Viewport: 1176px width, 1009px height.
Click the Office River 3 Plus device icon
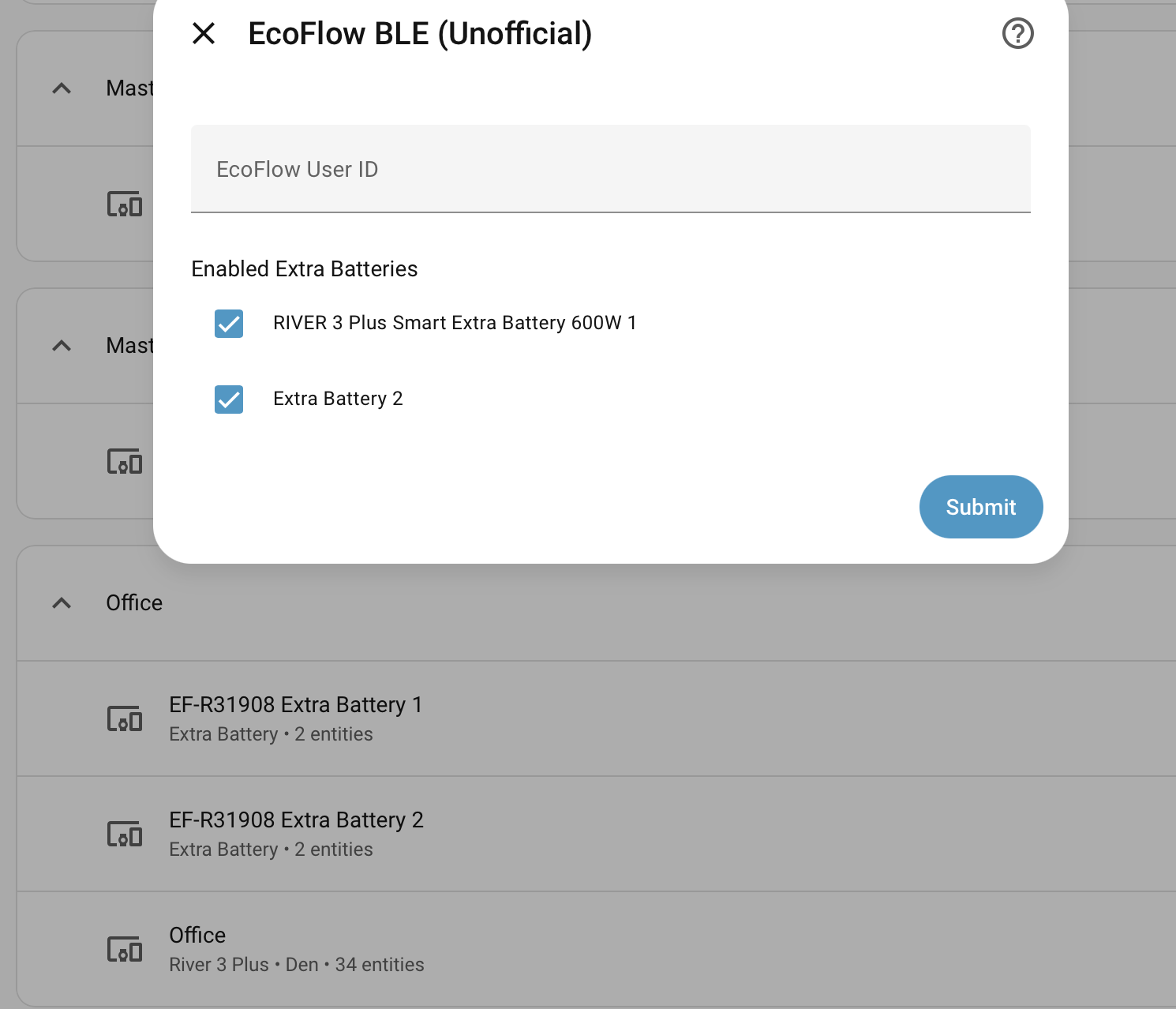[x=125, y=950]
